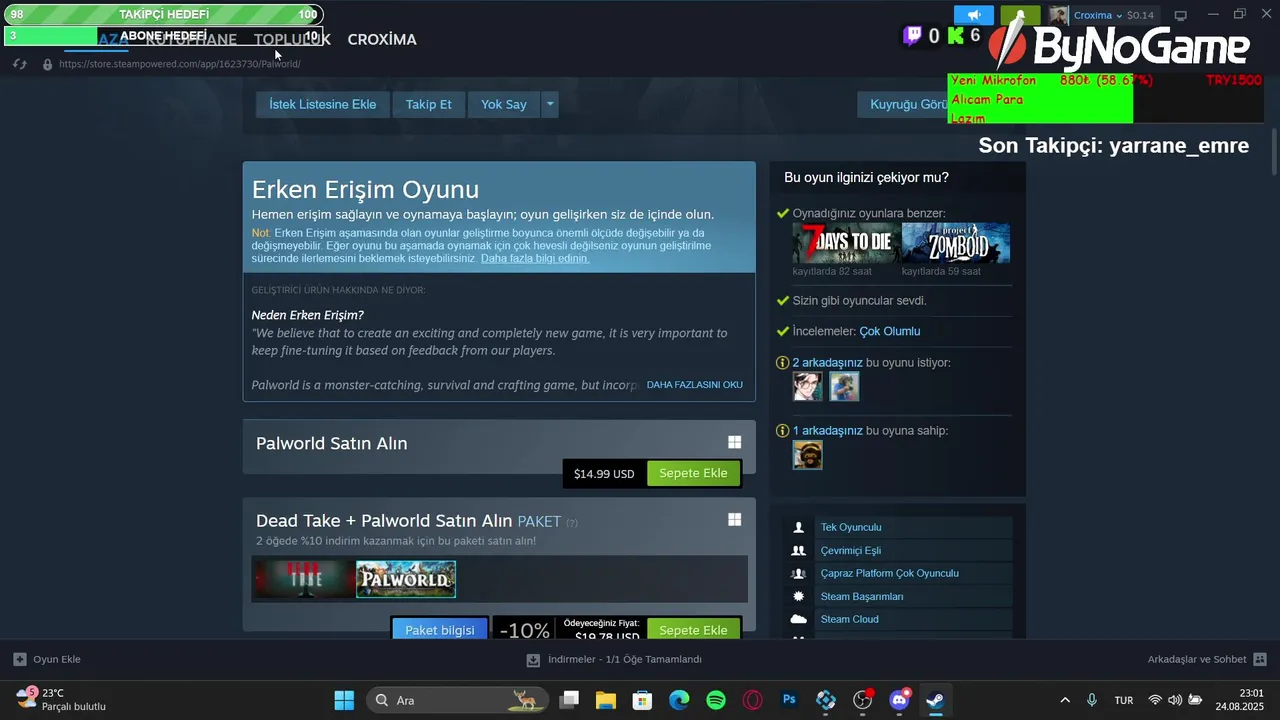Viewport: 1280px width, 720px height.
Task: Open Discord from the taskbar
Action: point(900,700)
